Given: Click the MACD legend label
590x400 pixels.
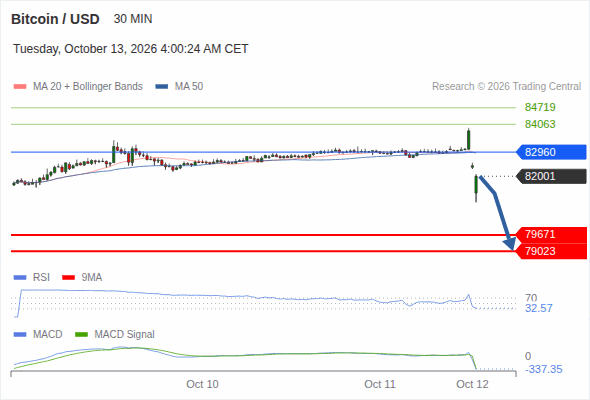Looking at the screenshot, I should [47, 335].
